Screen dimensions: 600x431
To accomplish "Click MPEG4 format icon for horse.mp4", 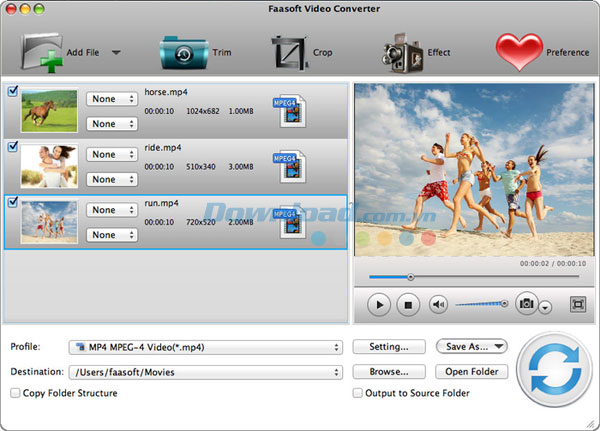I will coord(290,111).
